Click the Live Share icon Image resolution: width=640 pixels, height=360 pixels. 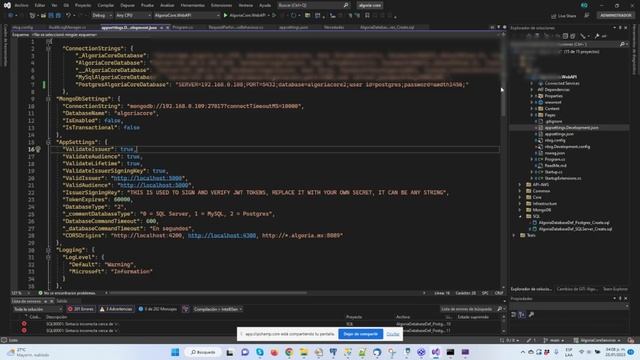pyautogui.click(x=553, y=16)
